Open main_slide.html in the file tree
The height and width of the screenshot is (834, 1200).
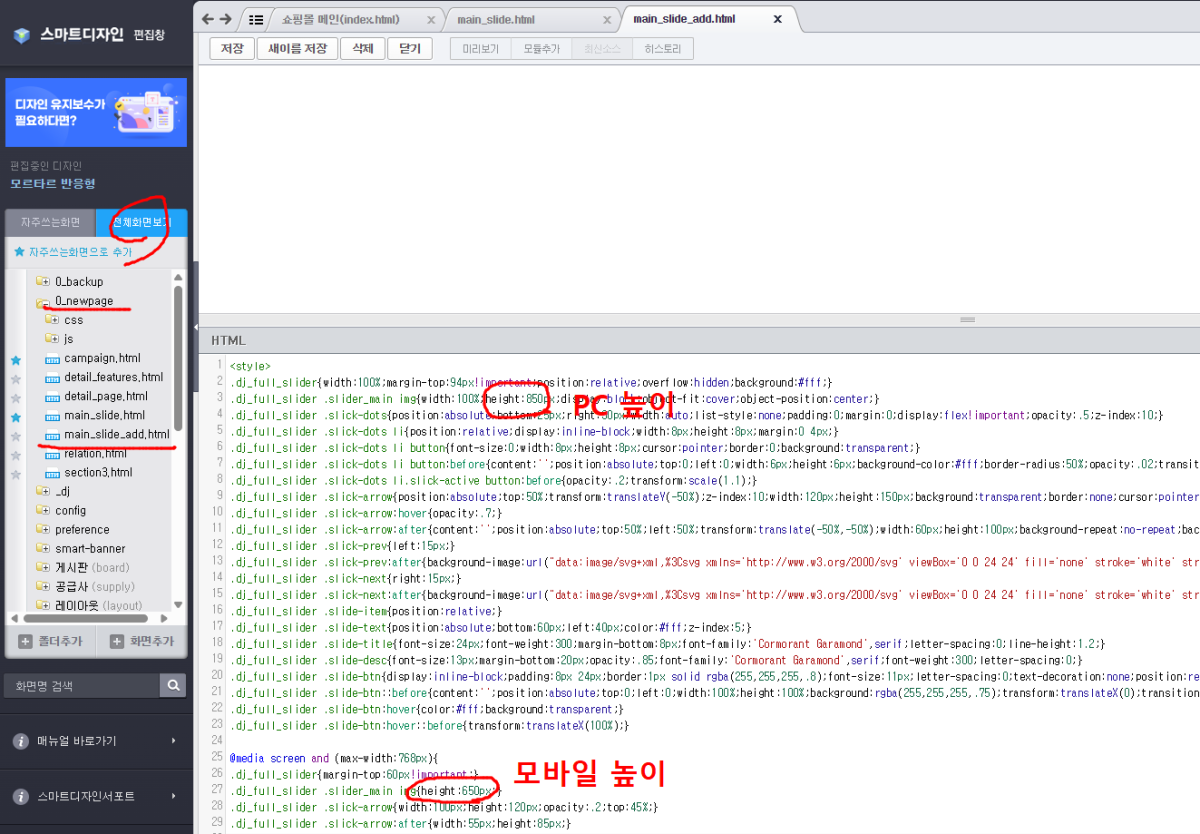tap(104, 415)
